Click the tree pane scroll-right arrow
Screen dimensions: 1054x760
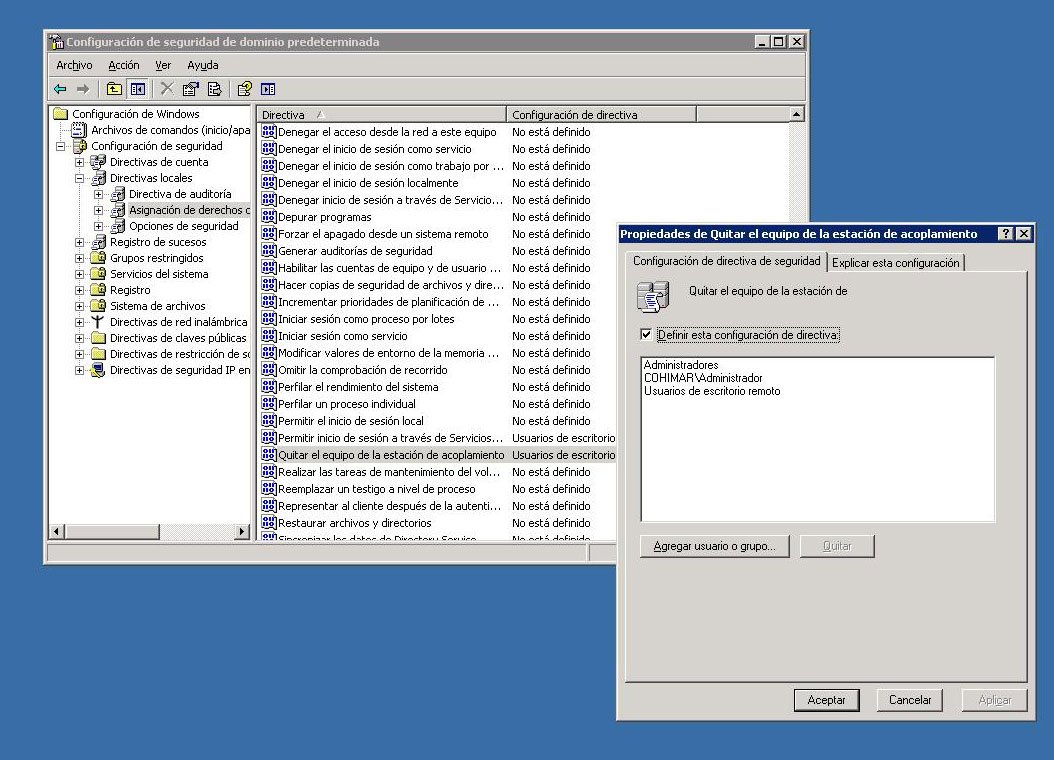pos(242,532)
